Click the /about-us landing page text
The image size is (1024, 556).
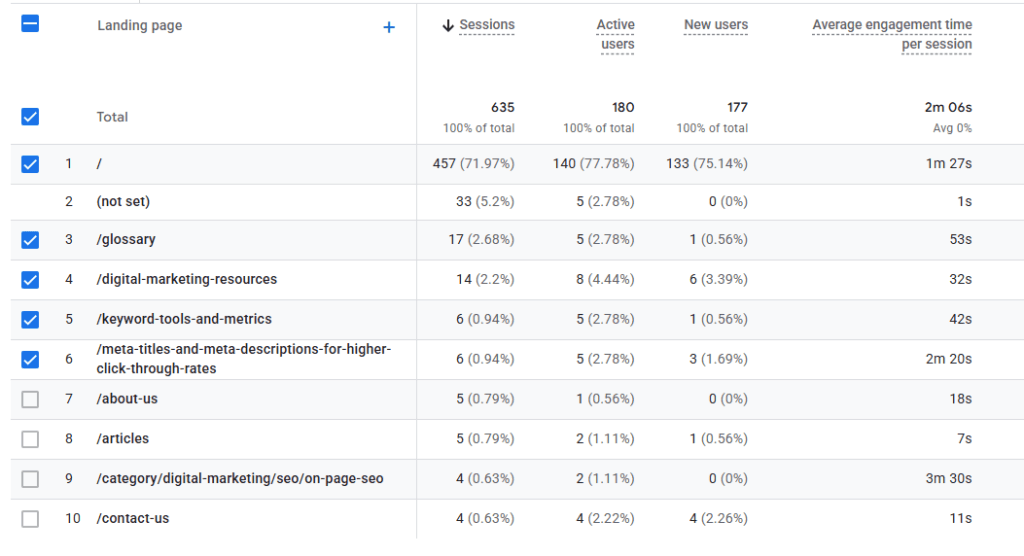127,399
